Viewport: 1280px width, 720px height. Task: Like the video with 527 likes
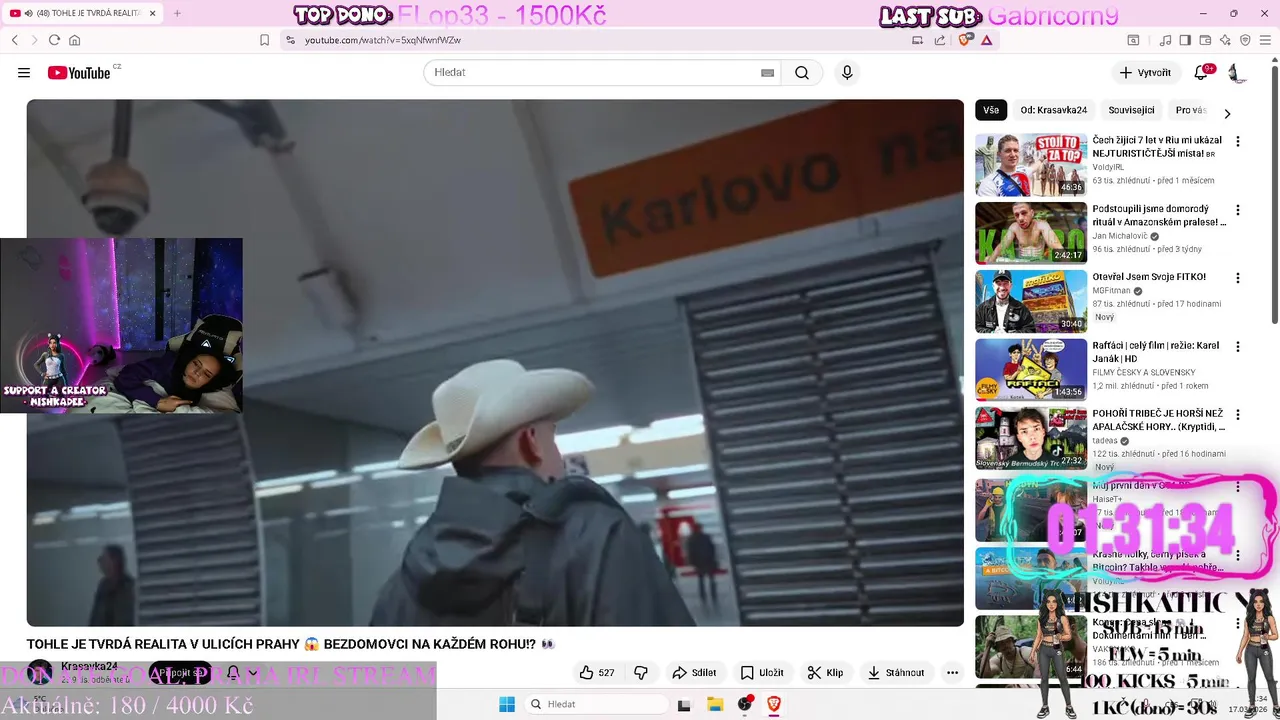click(597, 673)
